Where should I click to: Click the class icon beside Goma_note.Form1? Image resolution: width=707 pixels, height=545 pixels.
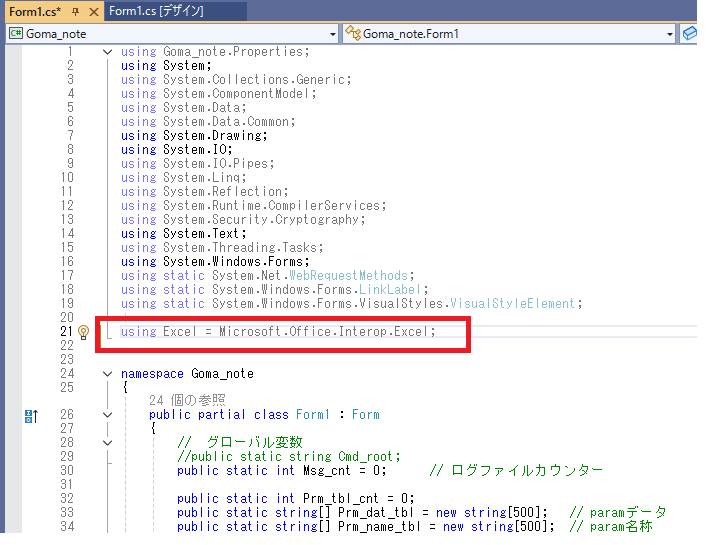pyautogui.click(x=353, y=34)
